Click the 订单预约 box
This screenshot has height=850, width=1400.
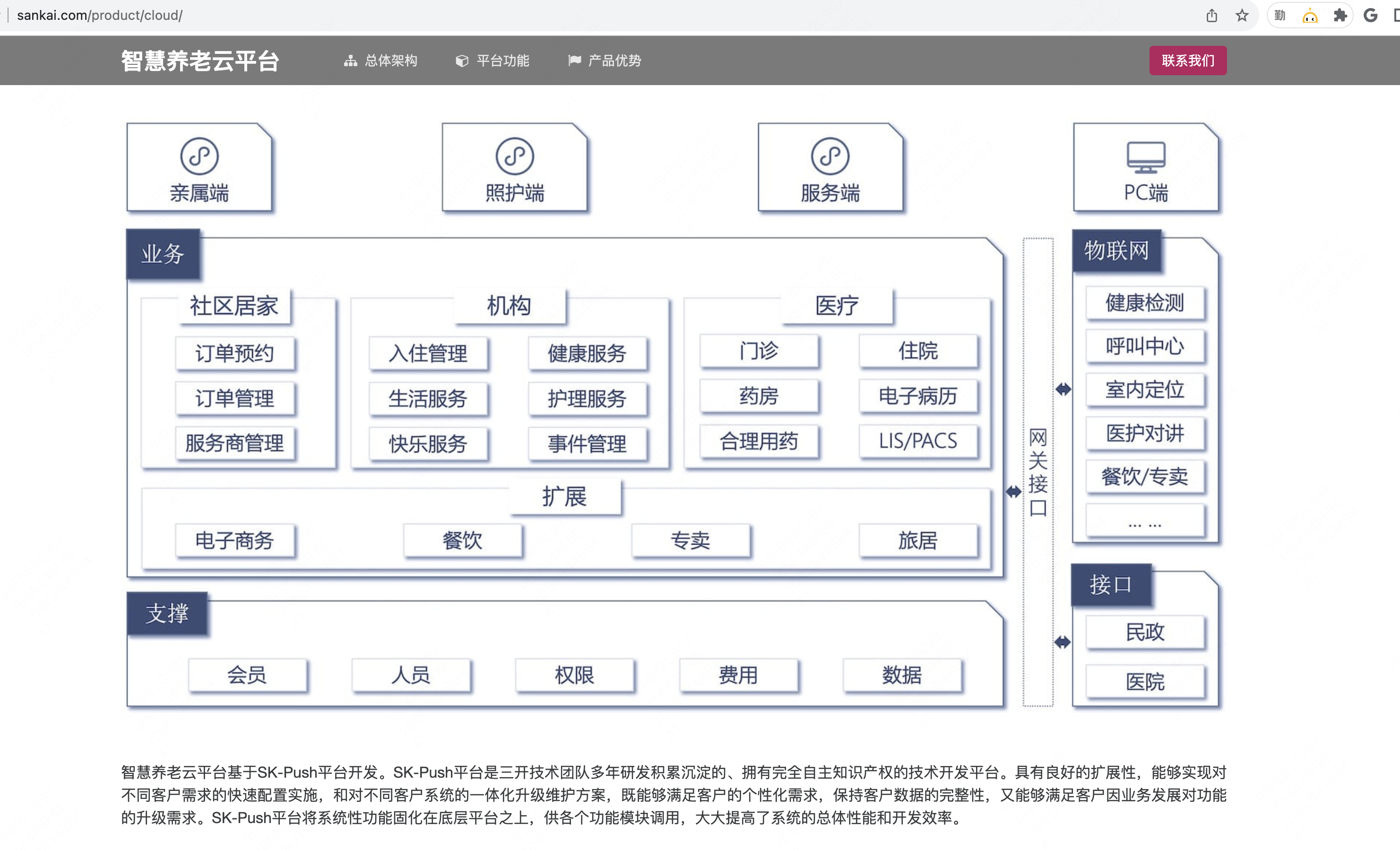pyautogui.click(x=234, y=354)
